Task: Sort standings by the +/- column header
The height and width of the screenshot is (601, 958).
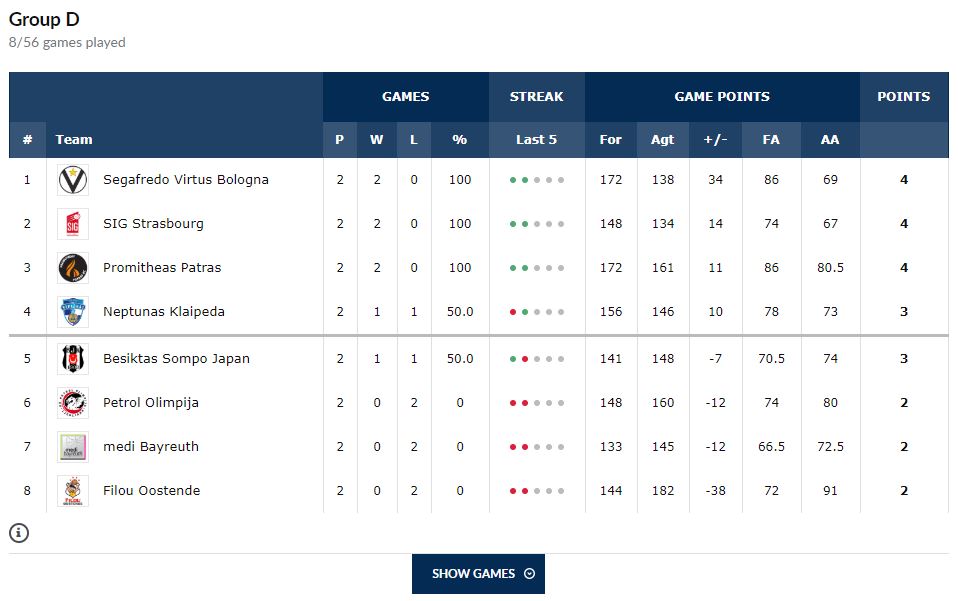Action: coord(715,140)
